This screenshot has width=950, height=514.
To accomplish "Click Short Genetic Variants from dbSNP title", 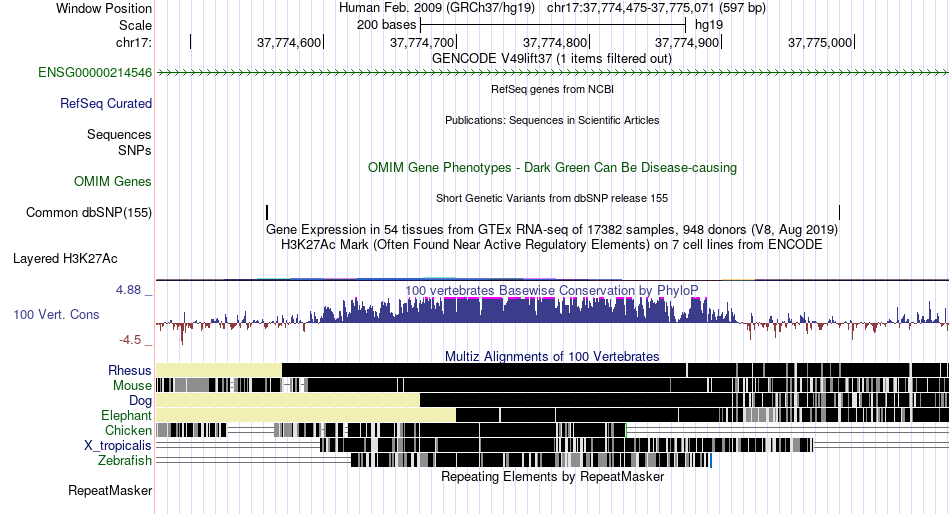I will pyautogui.click(x=552, y=198).
